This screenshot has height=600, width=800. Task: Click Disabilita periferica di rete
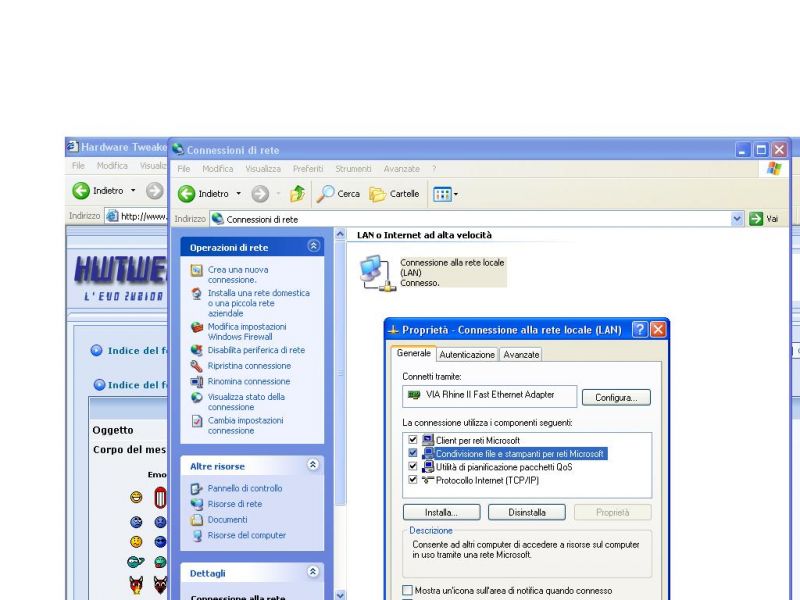pos(256,350)
